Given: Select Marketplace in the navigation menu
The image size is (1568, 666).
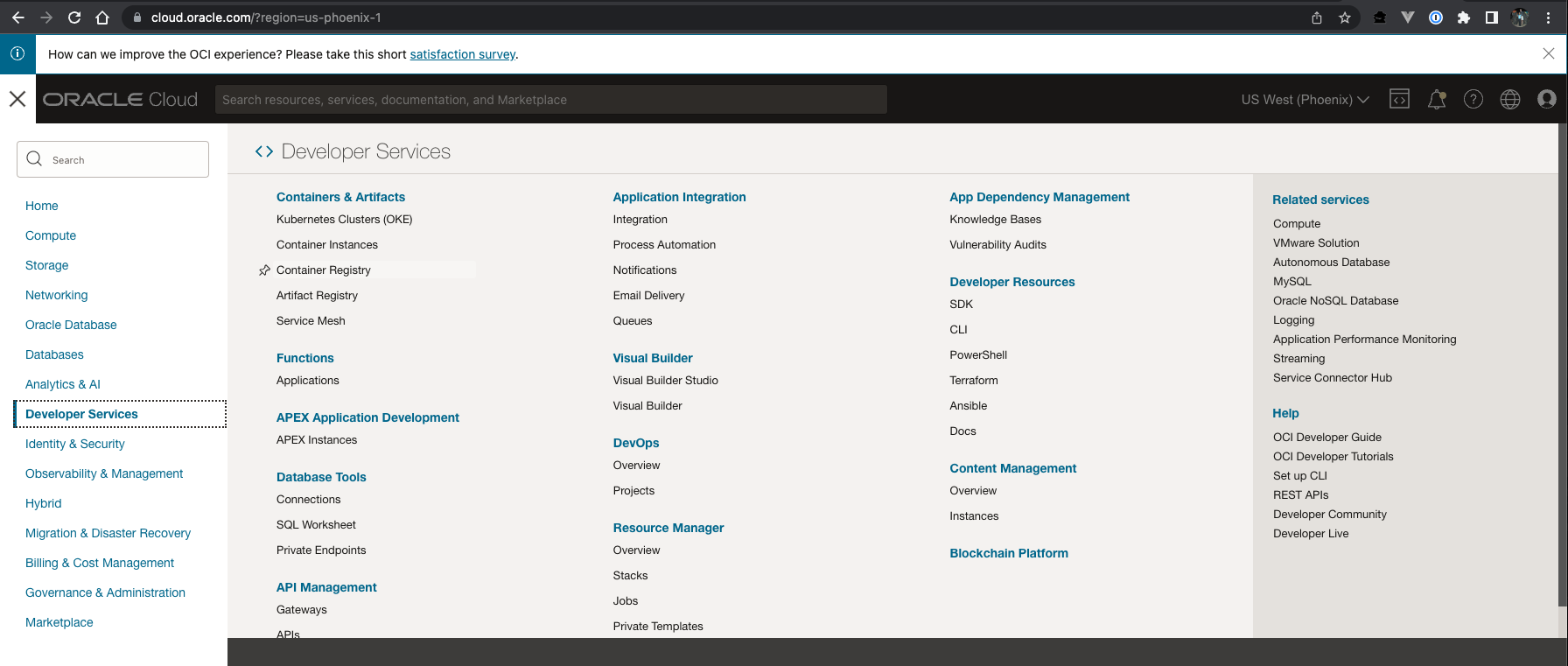Looking at the screenshot, I should [x=59, y=622].
